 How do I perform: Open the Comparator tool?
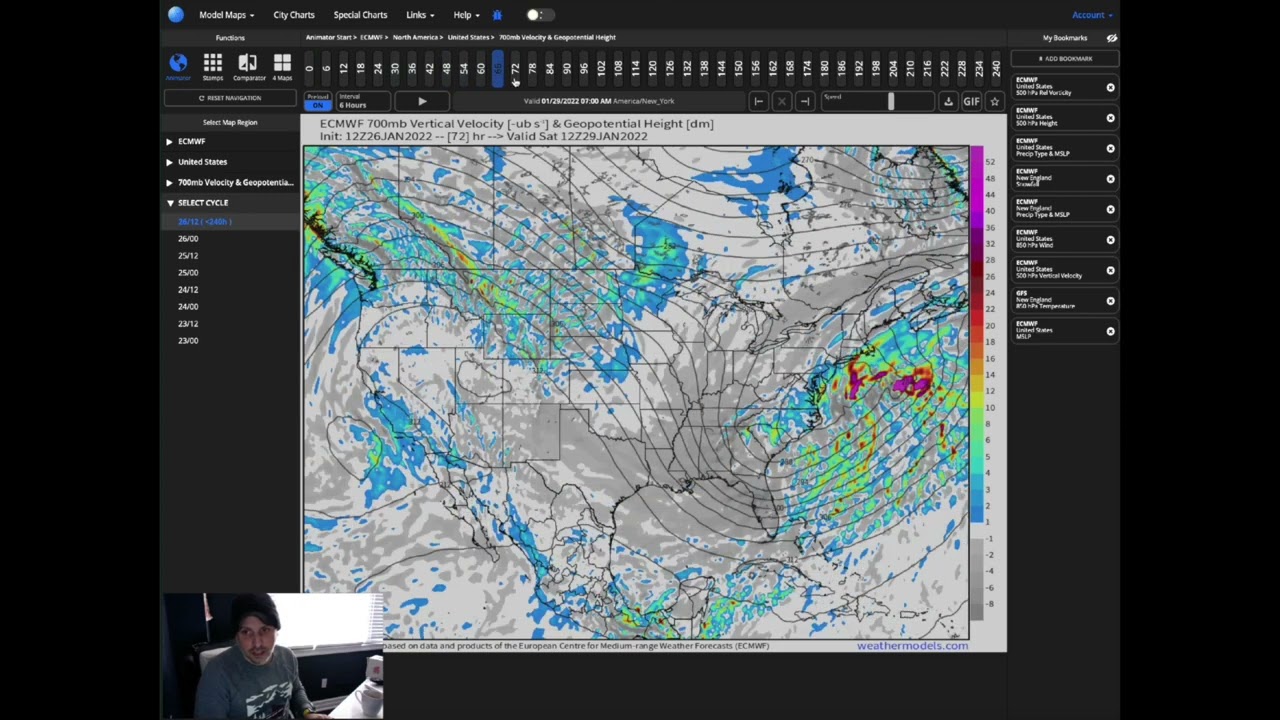coord(249,67)
